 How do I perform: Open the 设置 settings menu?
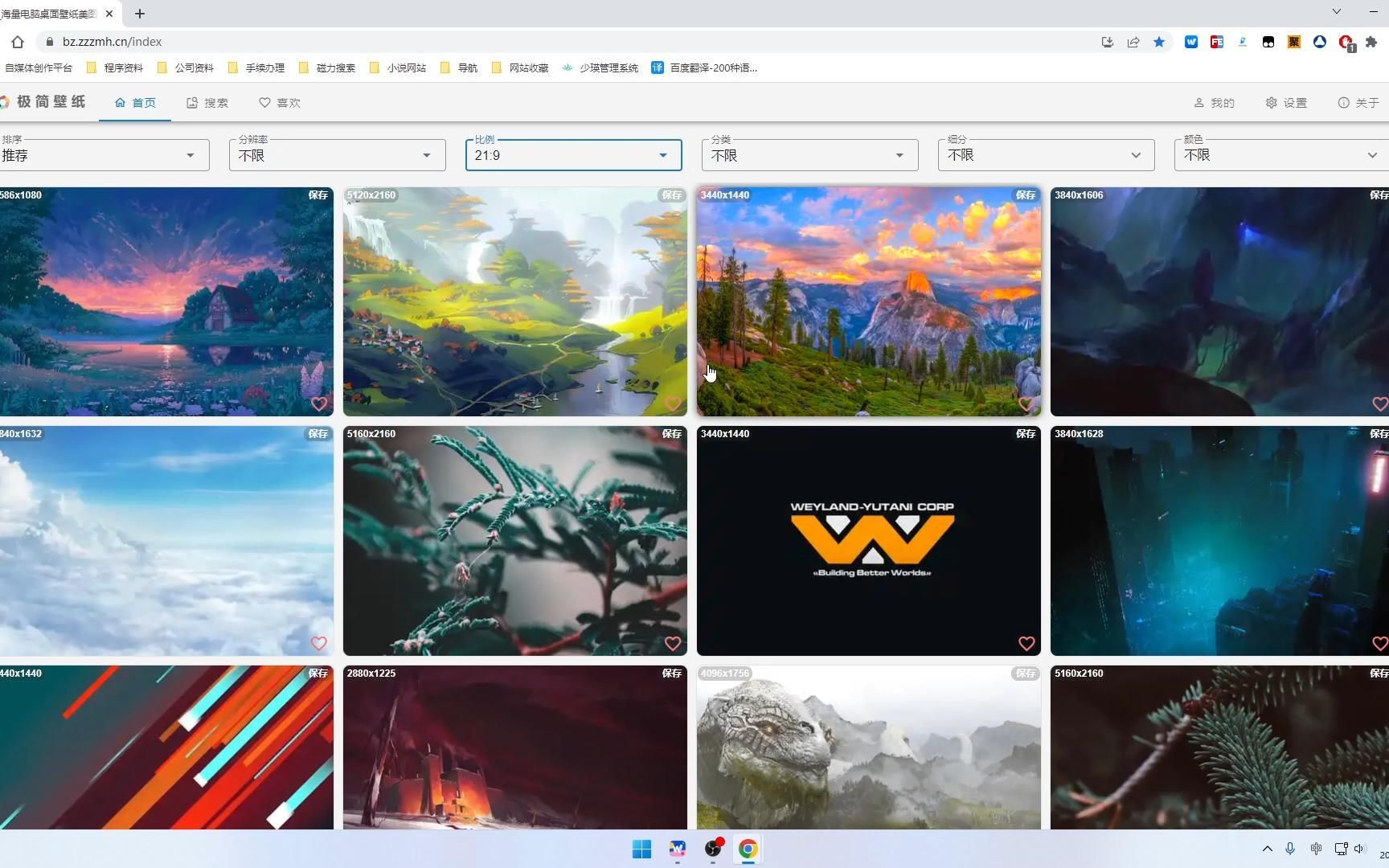[1286, 103]
